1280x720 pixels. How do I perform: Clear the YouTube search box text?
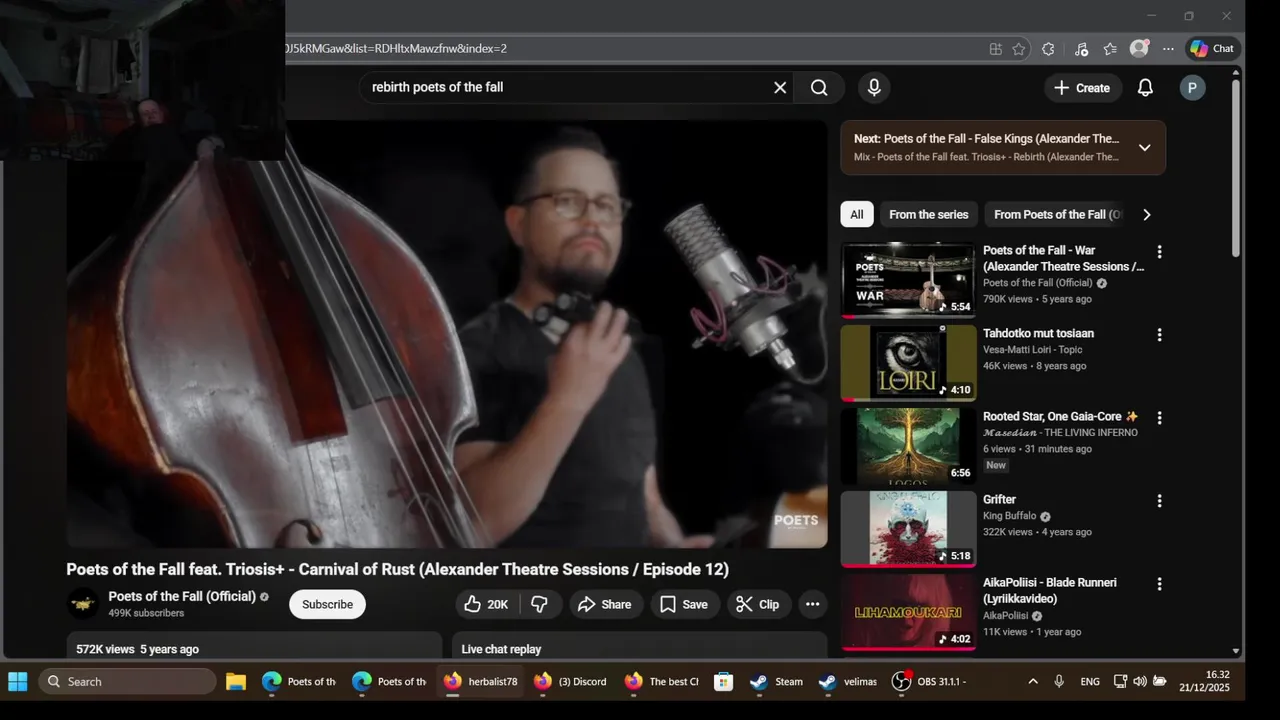(x=780, y=88)
